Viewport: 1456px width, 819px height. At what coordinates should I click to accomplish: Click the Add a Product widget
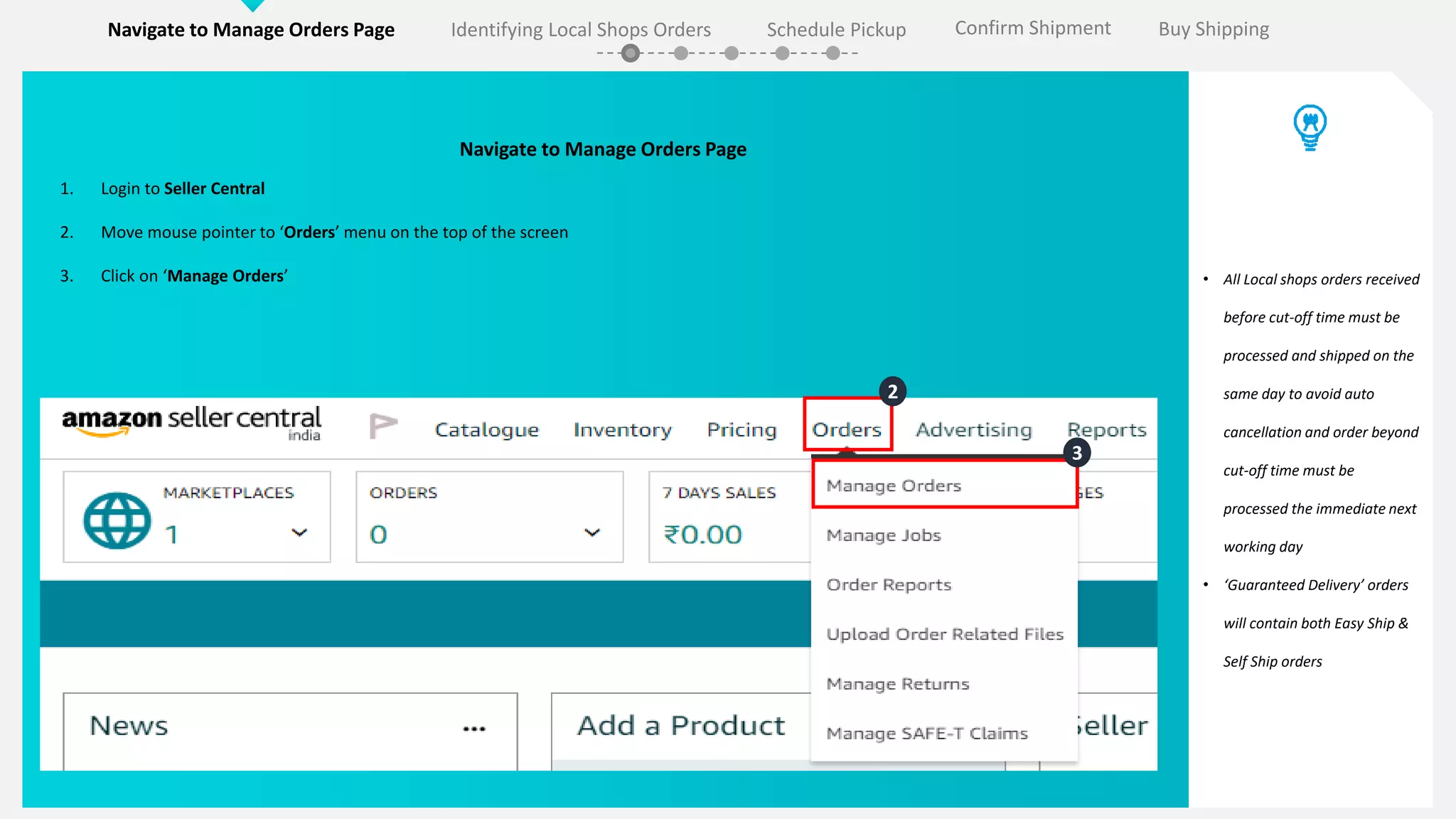pos(680,726)
